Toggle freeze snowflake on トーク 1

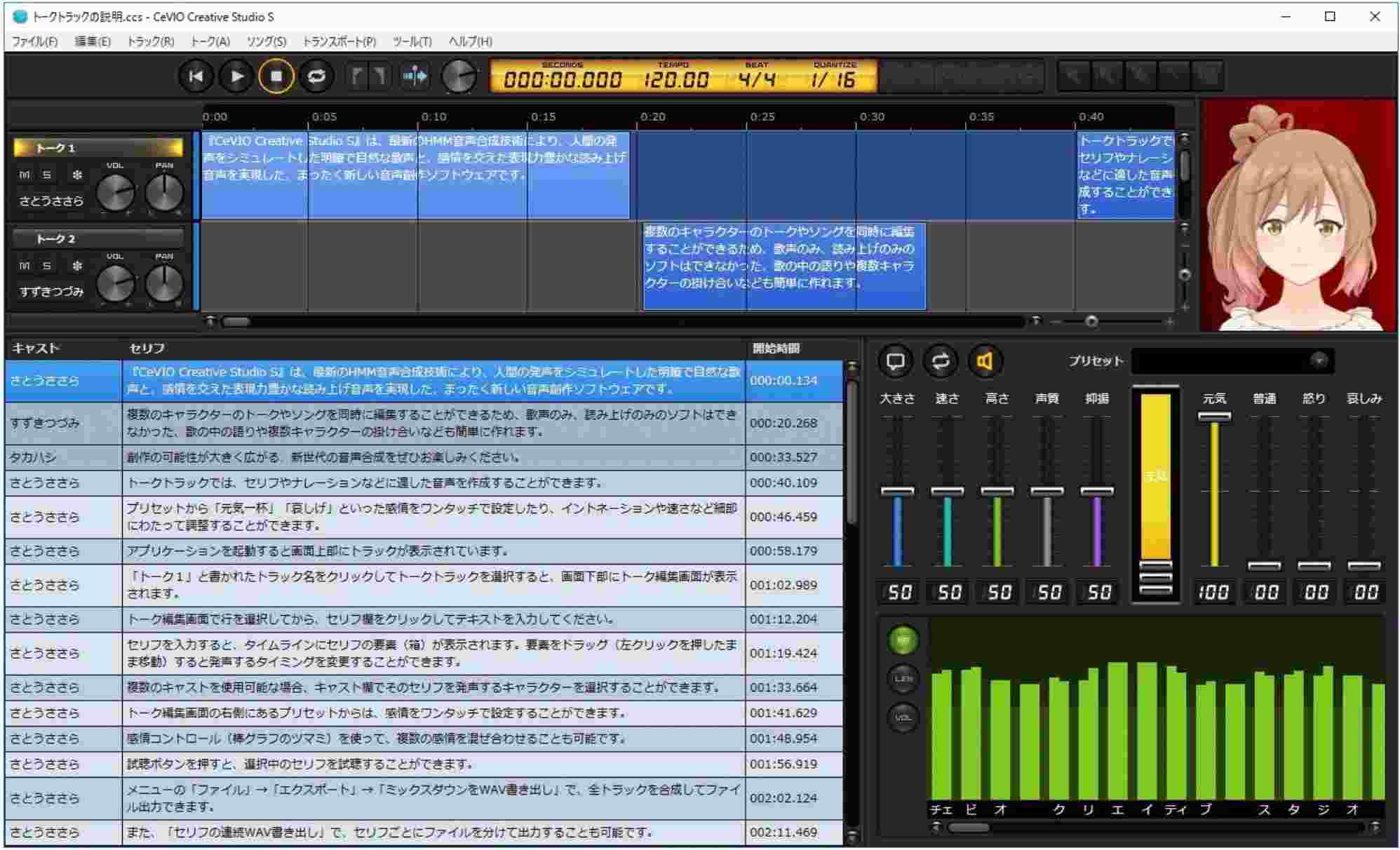pyautogui.click(x=77, y=175)
